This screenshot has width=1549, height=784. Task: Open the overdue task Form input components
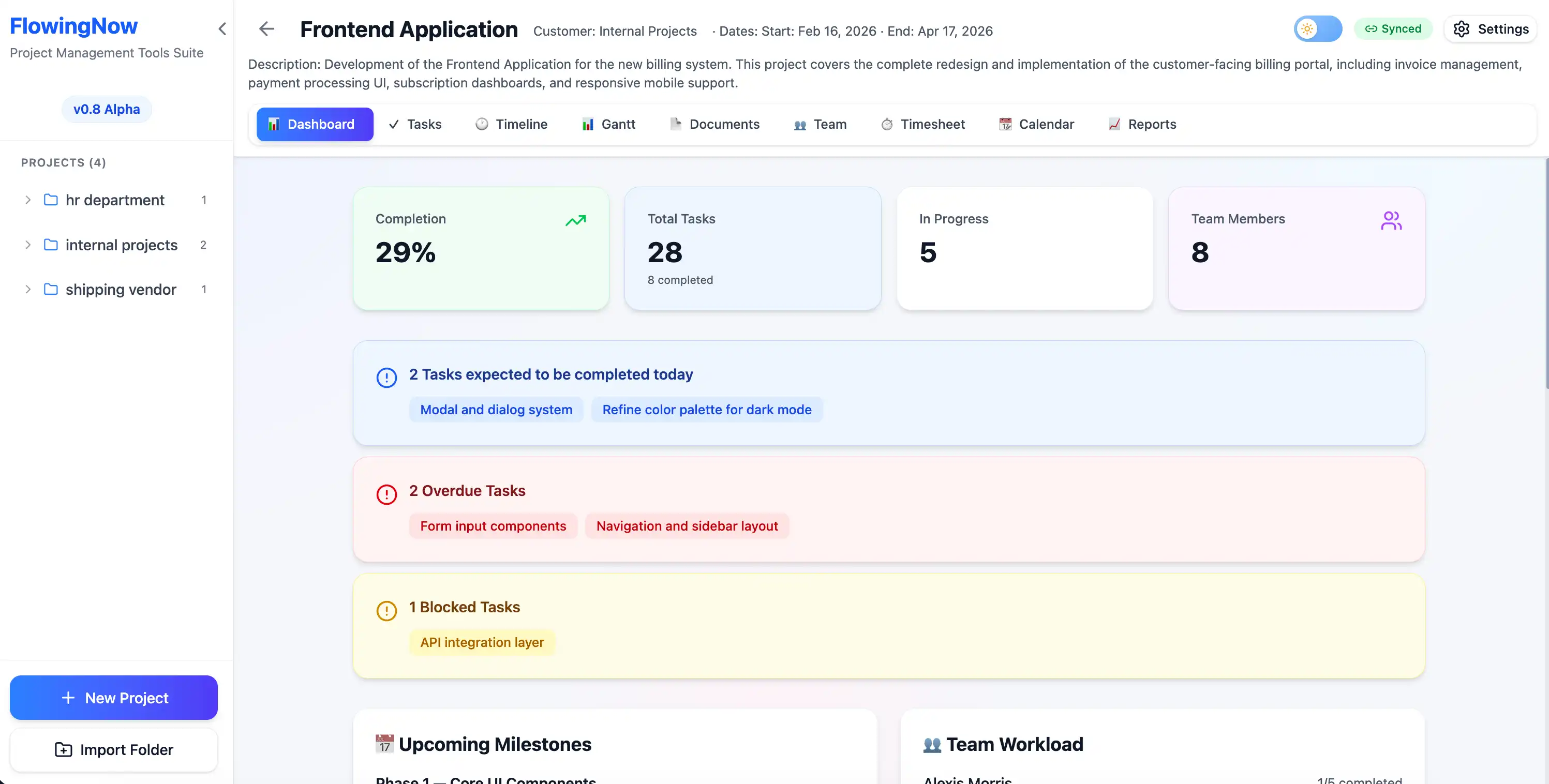pyautogui.click(x=493, y=525)
